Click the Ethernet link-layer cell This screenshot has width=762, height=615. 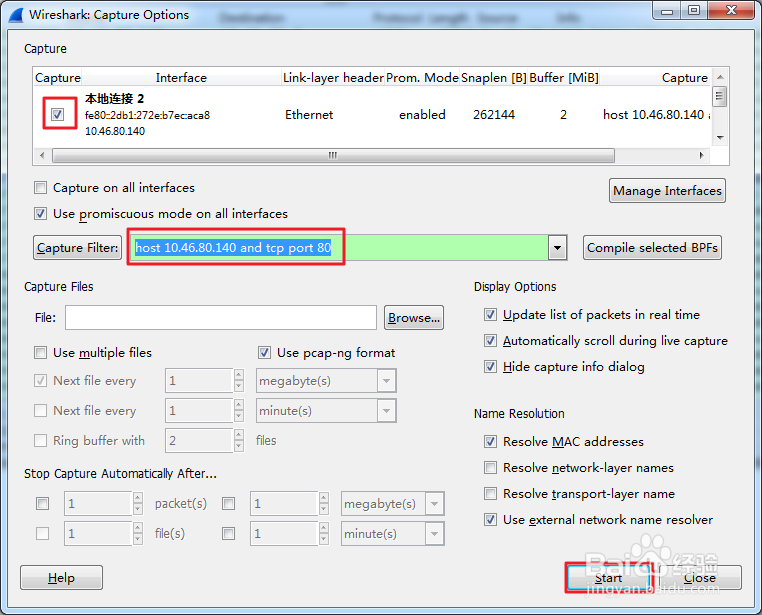309,115
